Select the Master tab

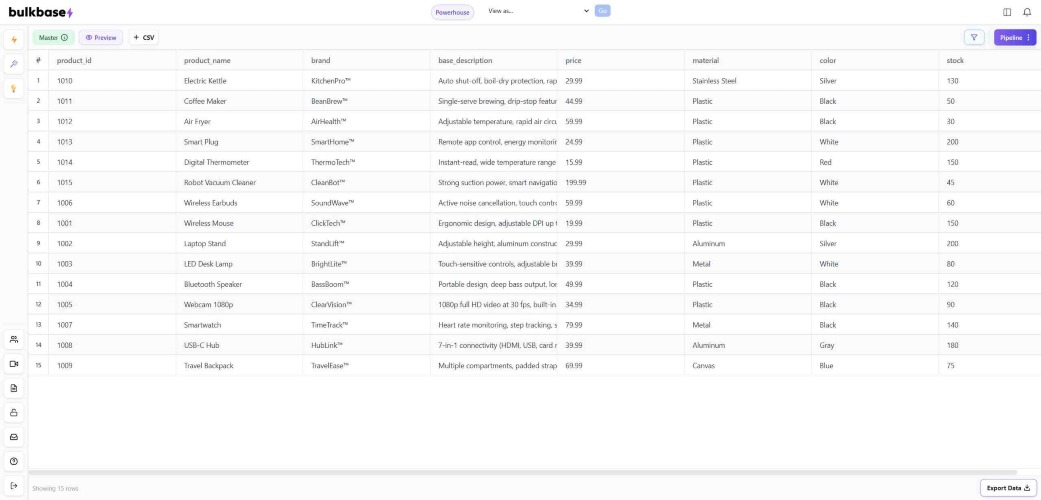pyautogui.click(x=53, y=38)
